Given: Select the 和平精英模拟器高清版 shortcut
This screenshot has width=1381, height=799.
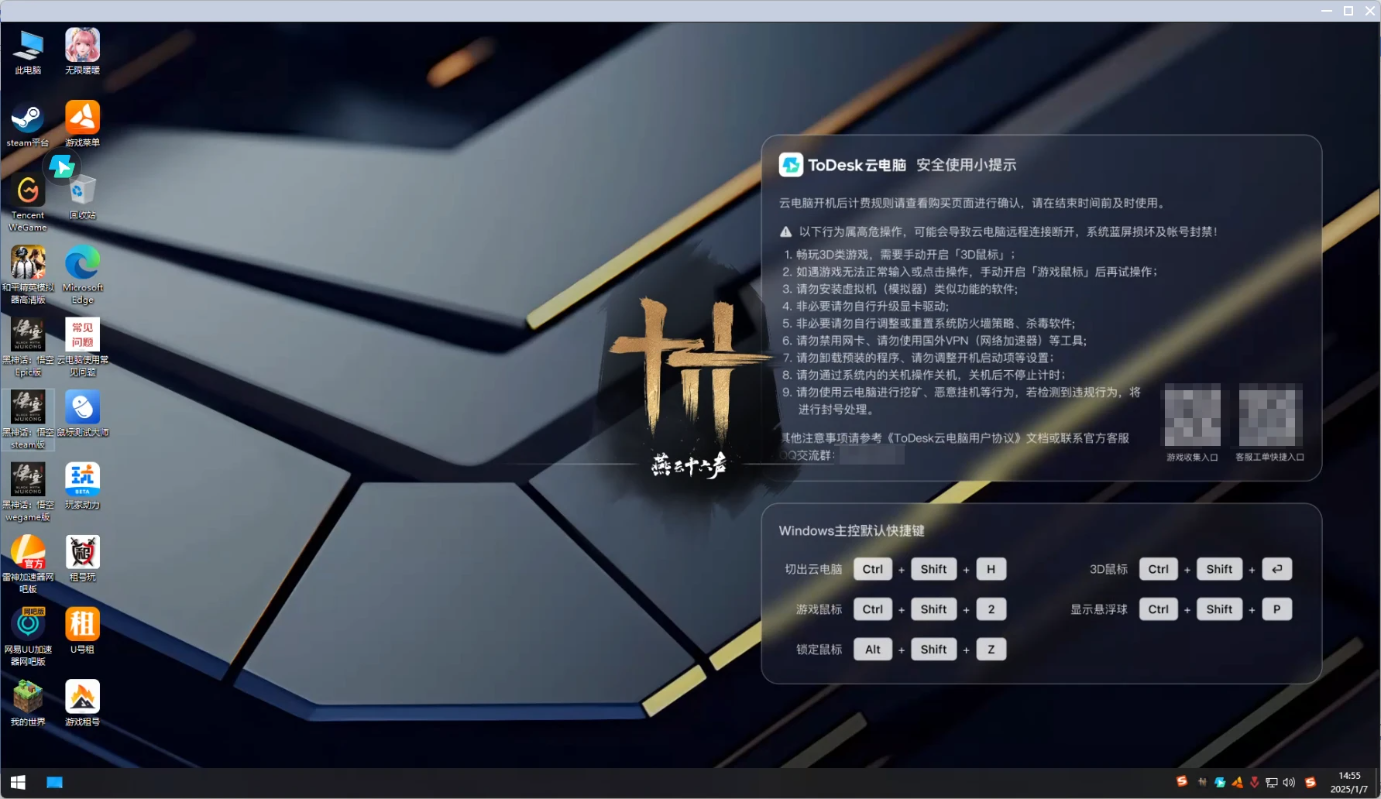Looking at the screenshot, I should pos(28,275).
